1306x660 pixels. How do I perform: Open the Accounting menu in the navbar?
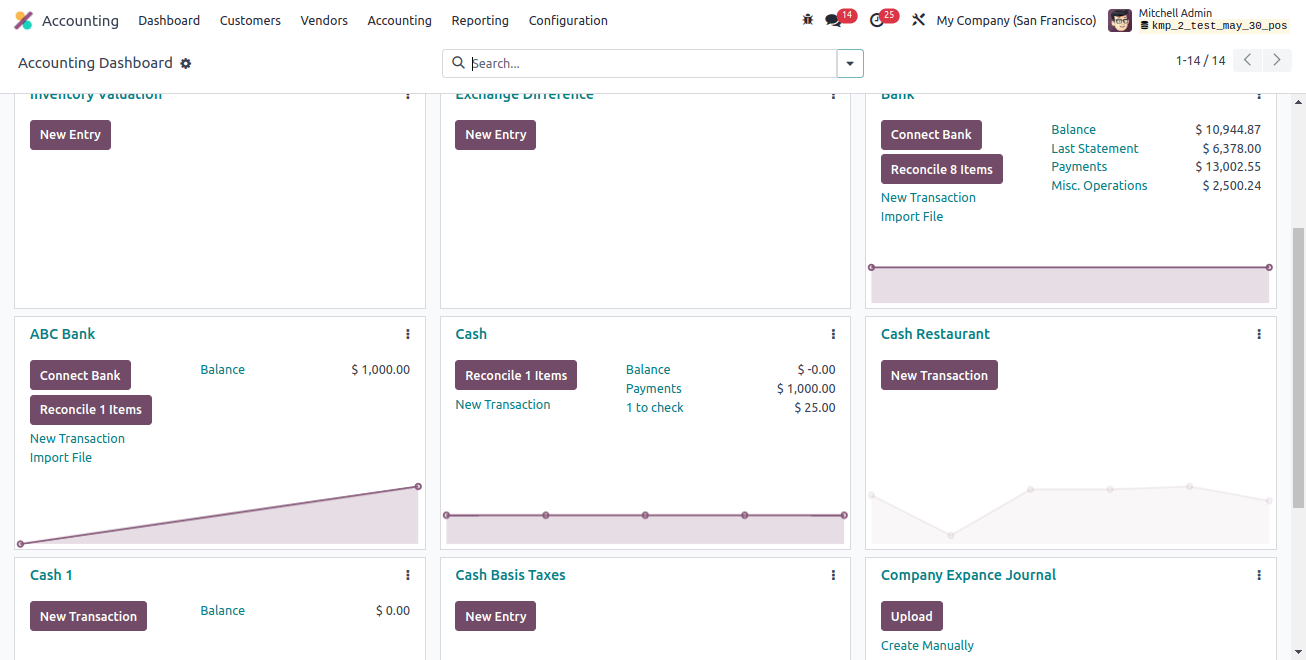[399, 20]
